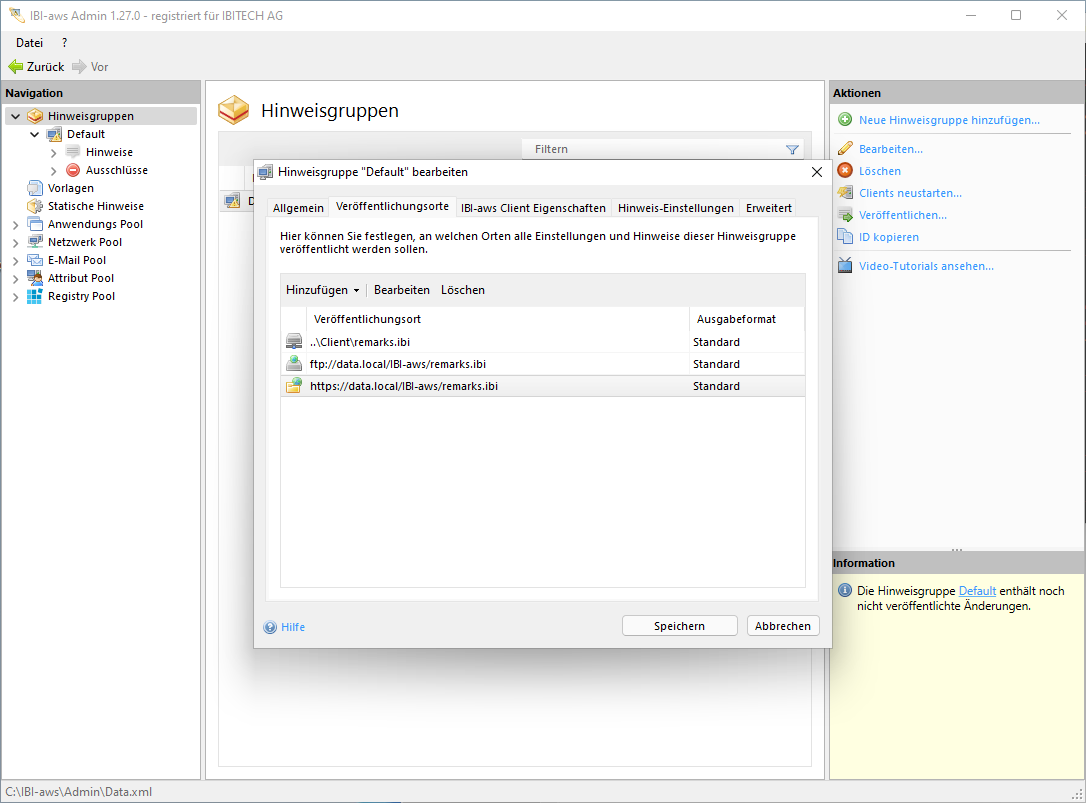Screen dimensions: 1086x803
Task: Click the filter funnel icon
Action: pyautogui.click(x=792, y=150)
